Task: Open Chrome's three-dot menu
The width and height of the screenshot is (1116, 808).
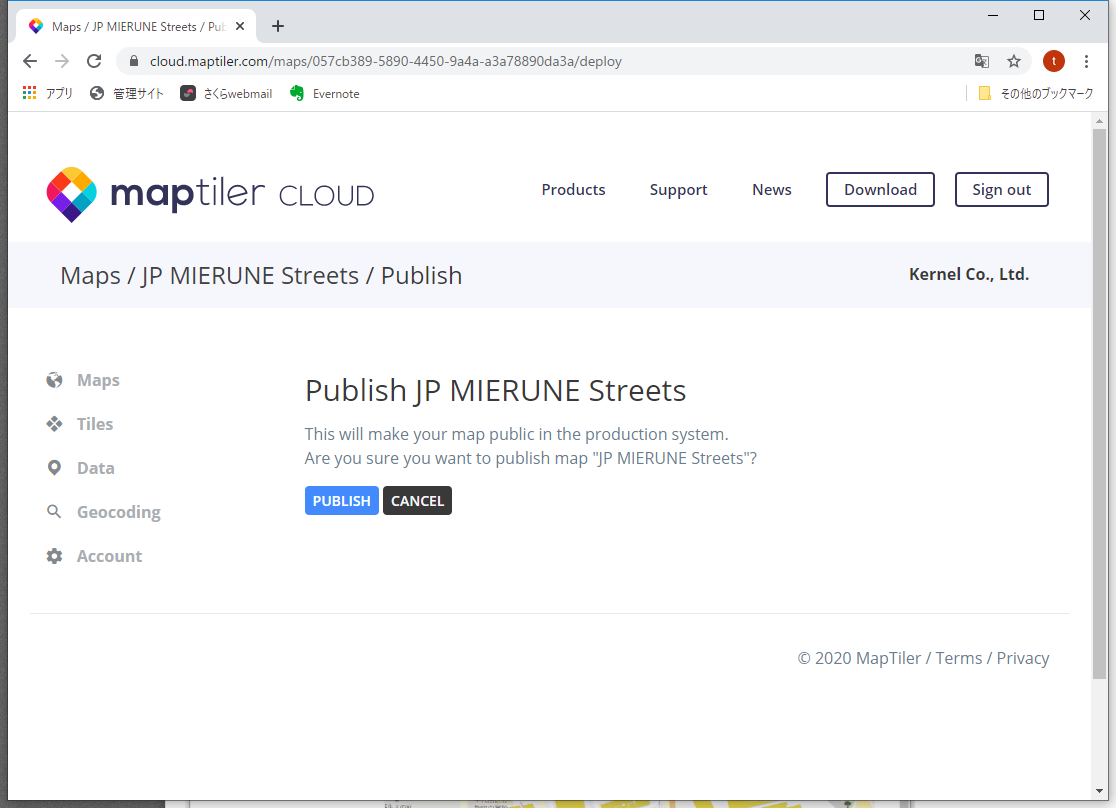Action: pos(1087,61)
